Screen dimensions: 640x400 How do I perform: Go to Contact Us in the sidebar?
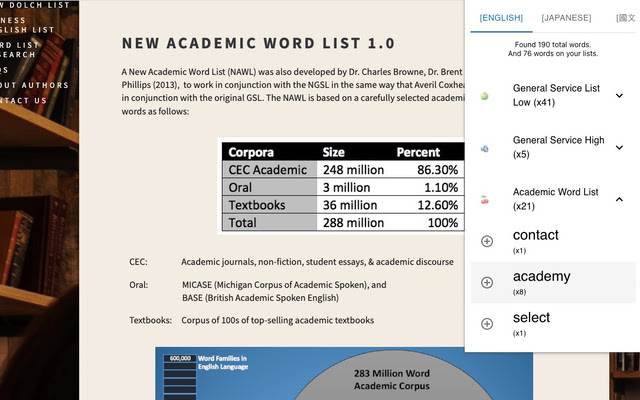[x=23, y=100]
